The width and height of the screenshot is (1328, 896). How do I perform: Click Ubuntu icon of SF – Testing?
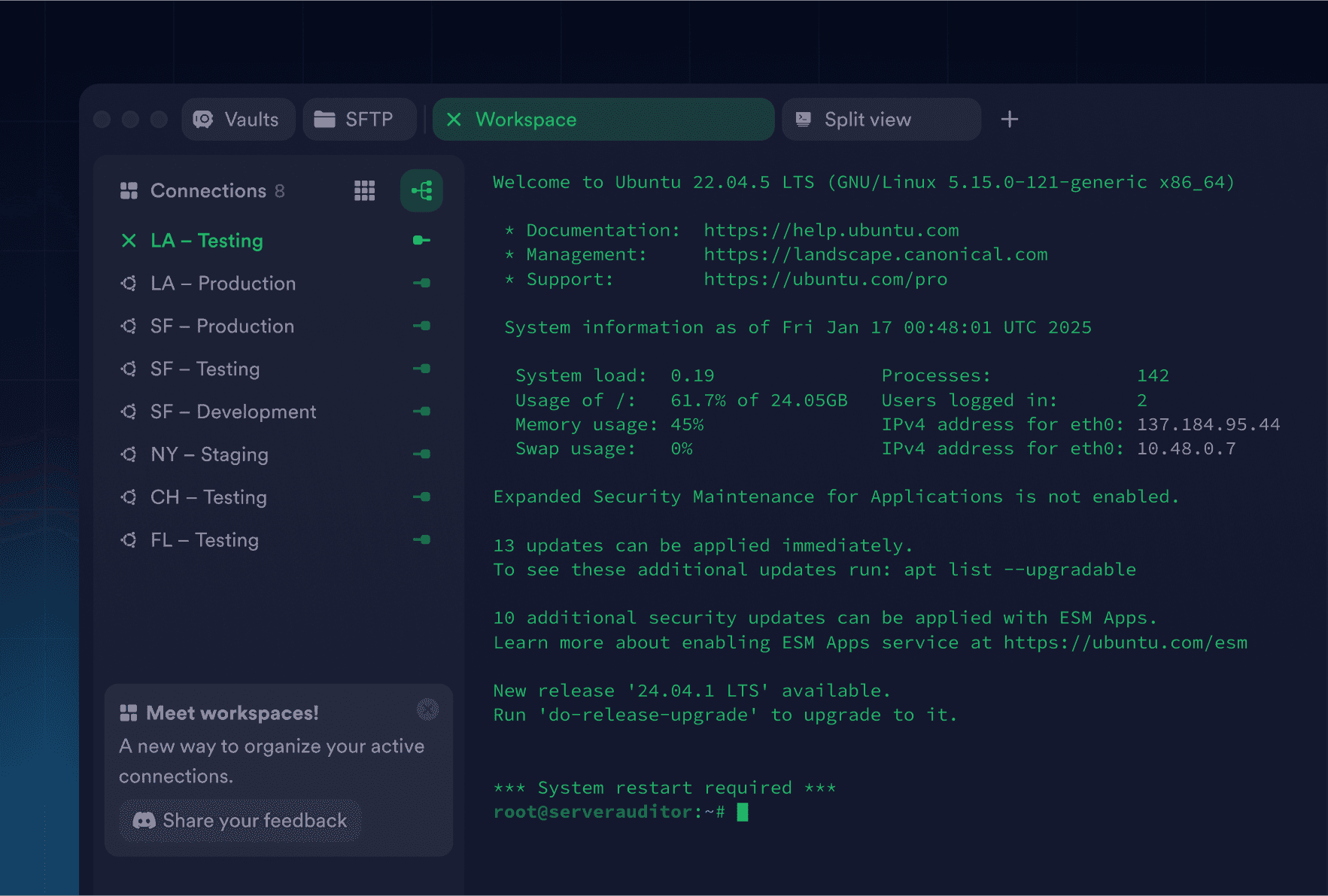point(129,369)
